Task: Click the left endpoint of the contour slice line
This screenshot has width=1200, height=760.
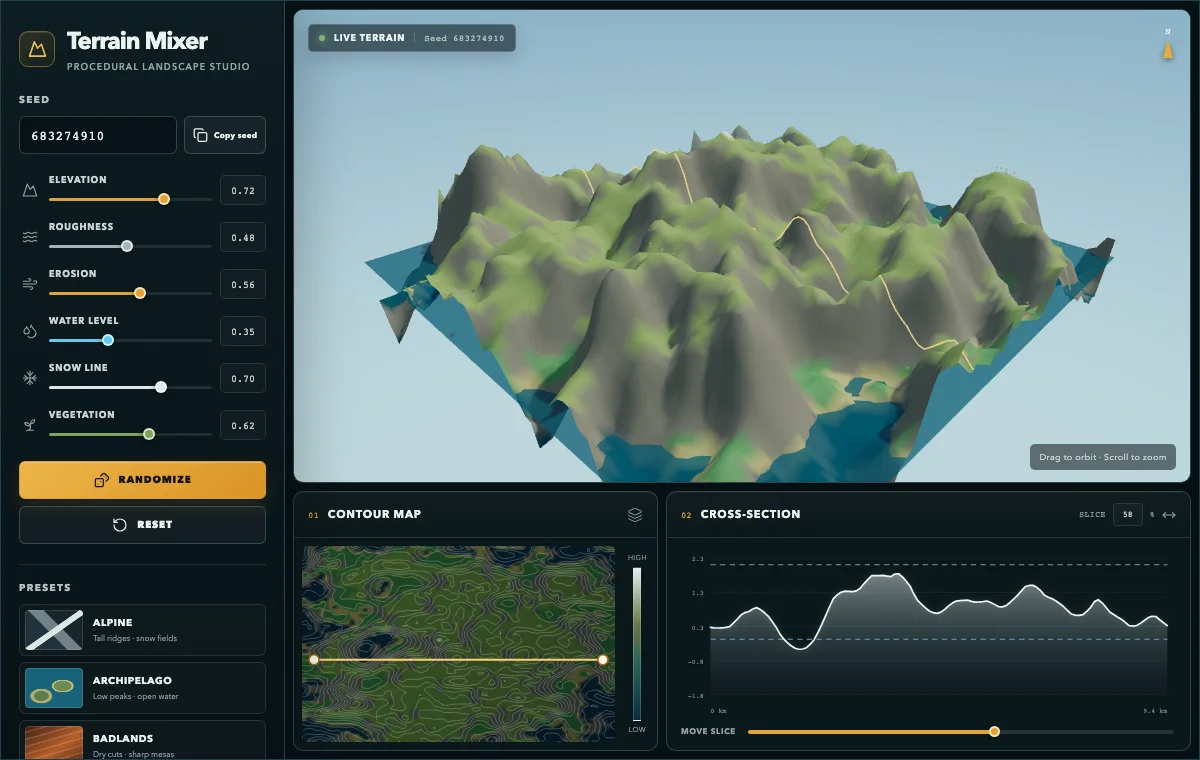Action: tap(314, 660)
